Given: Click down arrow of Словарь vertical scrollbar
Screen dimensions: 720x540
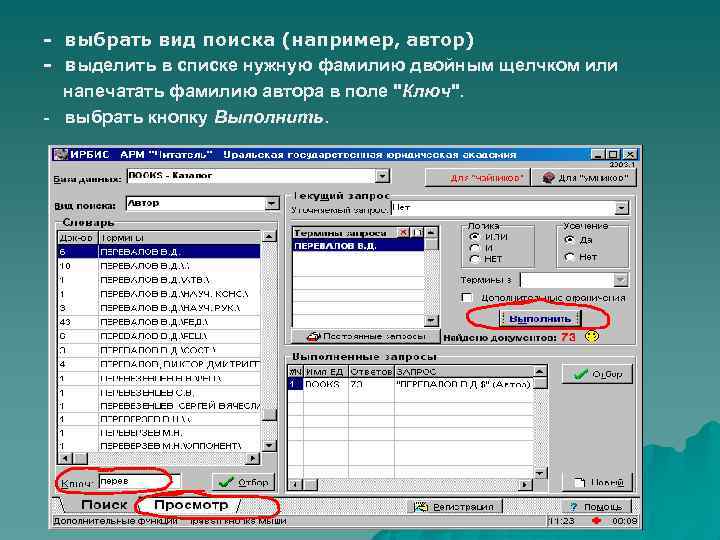Looking at the screenshot, I should point(269,445).
